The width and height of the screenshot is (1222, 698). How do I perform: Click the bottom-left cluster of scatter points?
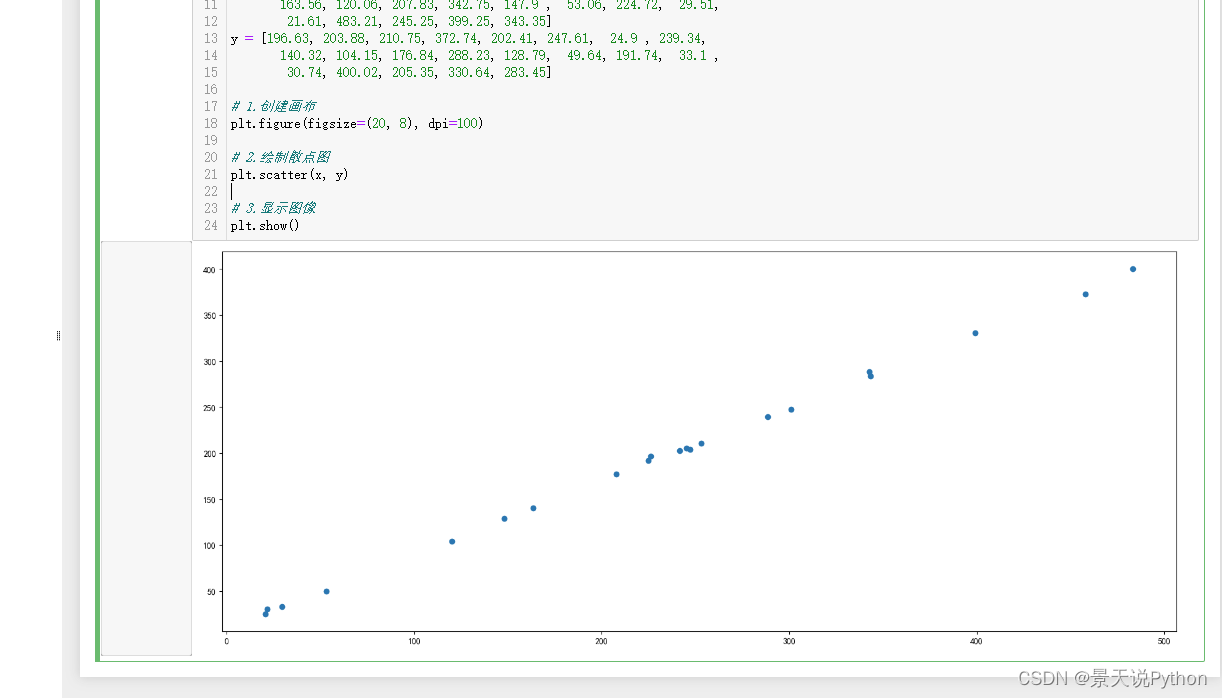click(x=268, y=610)
